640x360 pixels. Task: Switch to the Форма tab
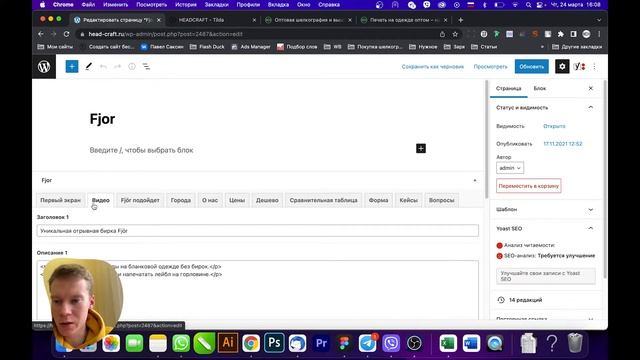pyautogui.click(x=378, y=200)
